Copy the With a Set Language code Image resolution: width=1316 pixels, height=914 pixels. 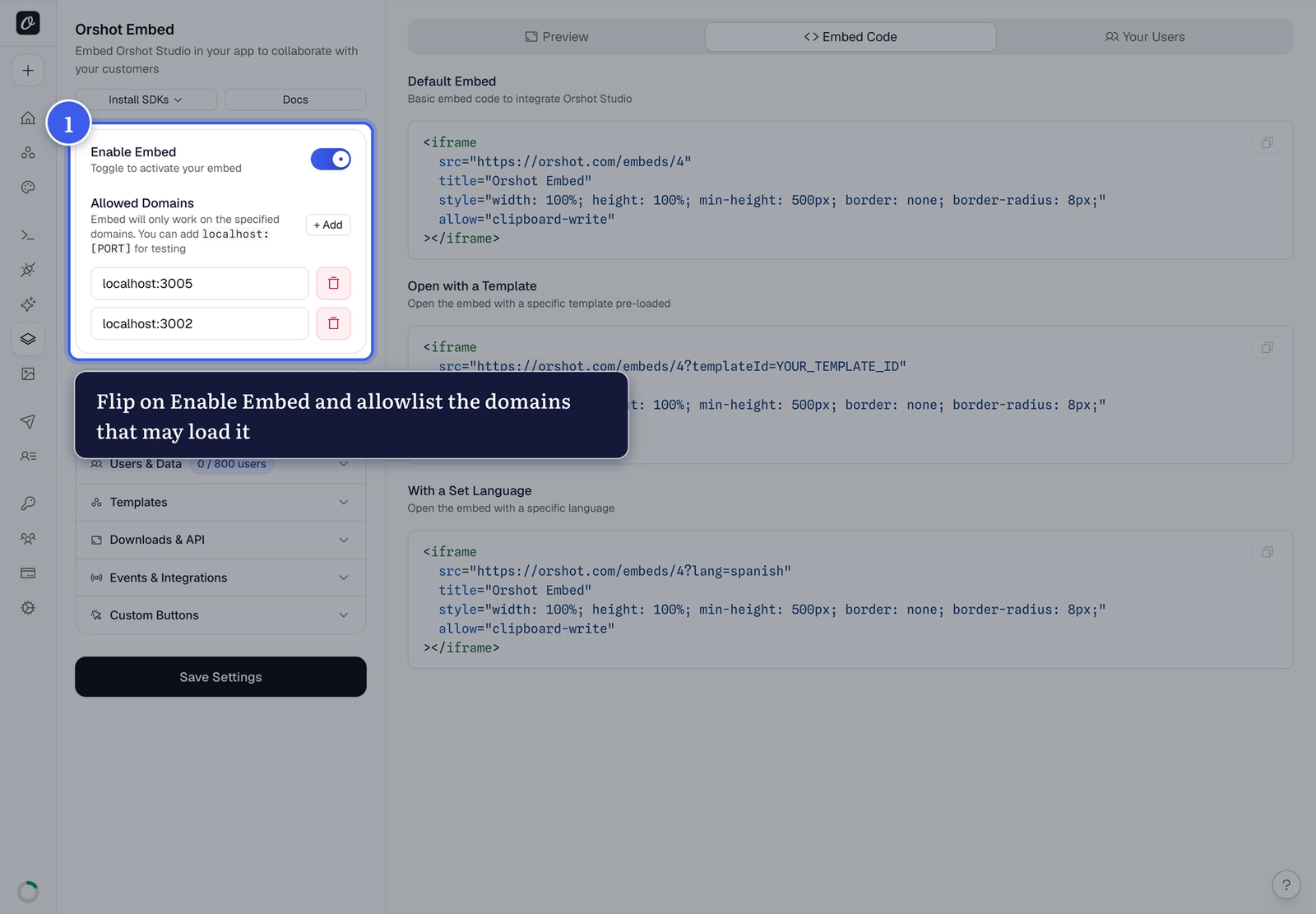[x=1267, y=553]
